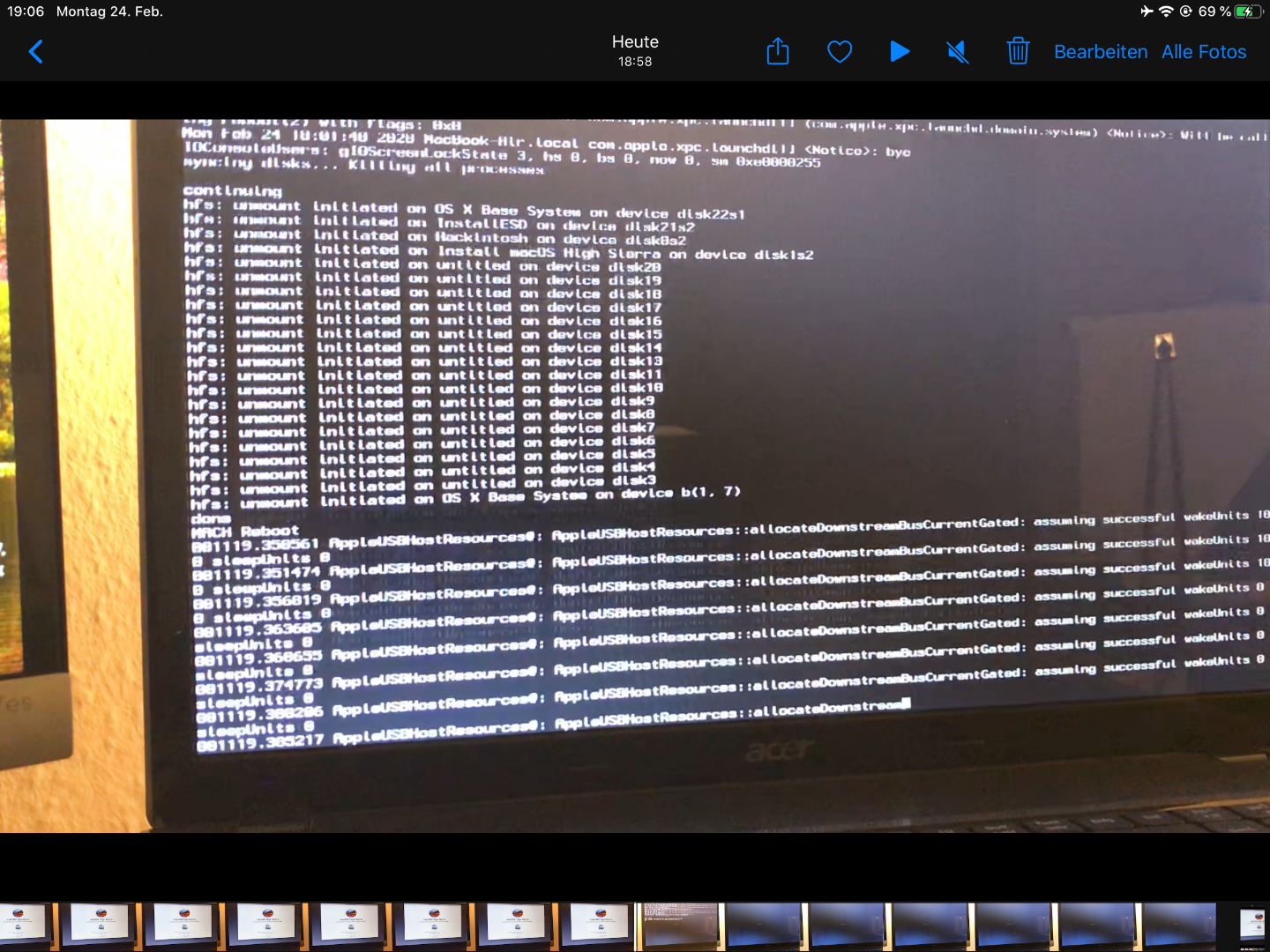Delete this video with the trash icon
Viewport: 1270px width, 952px height.
pyautogui.click(x=1018, y=51)
